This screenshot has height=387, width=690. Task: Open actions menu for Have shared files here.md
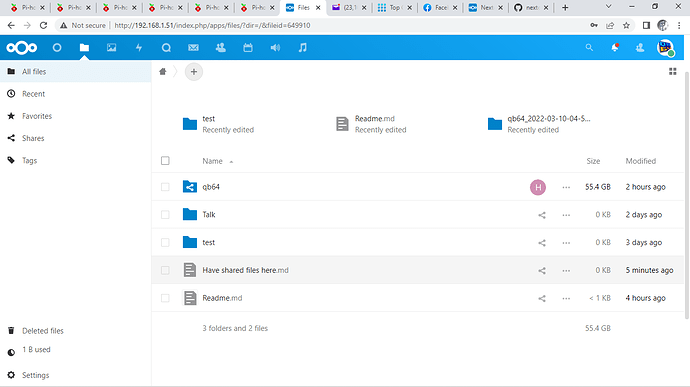(566, 270)
